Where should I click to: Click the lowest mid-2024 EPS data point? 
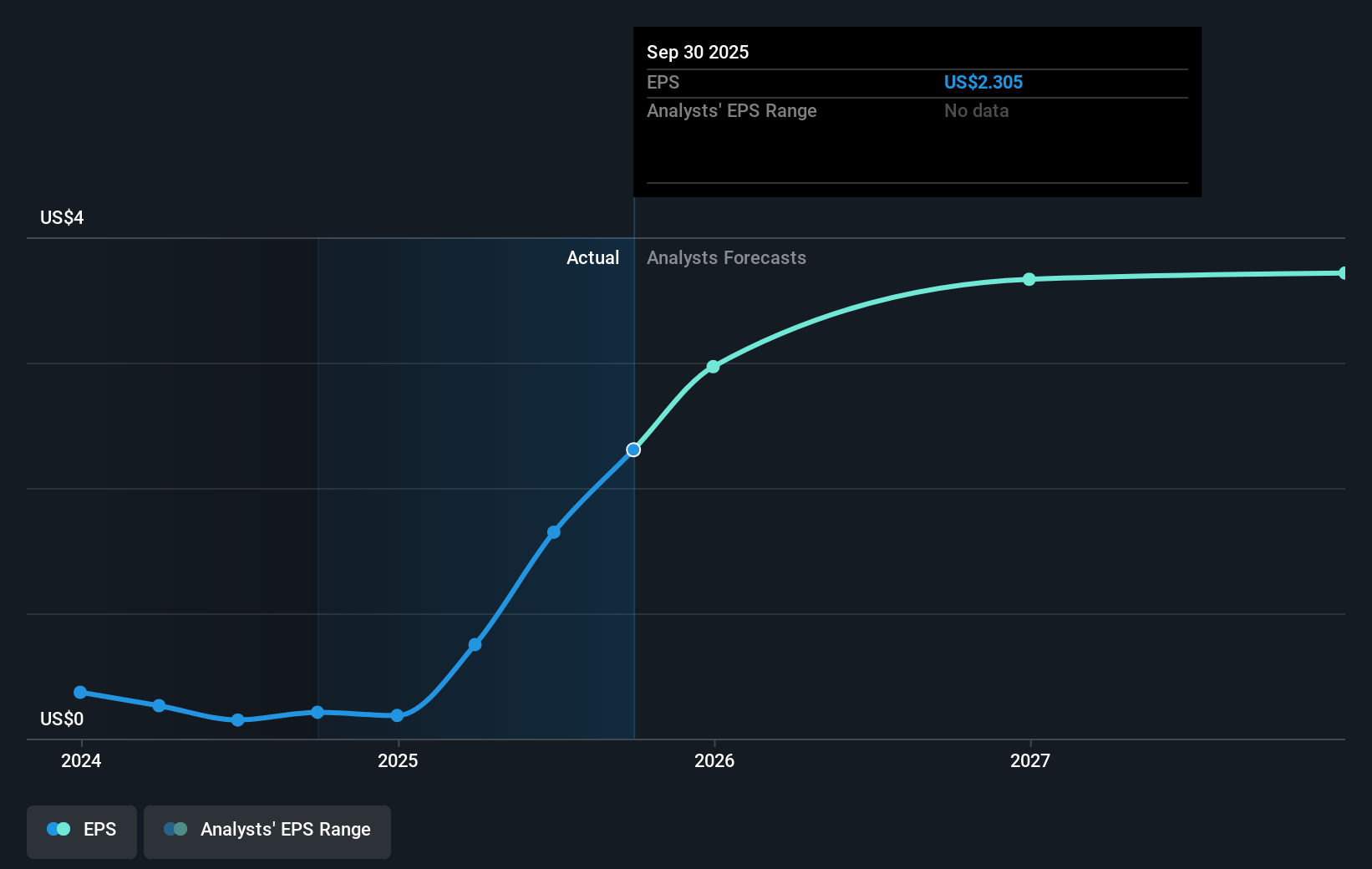point(238,719)
